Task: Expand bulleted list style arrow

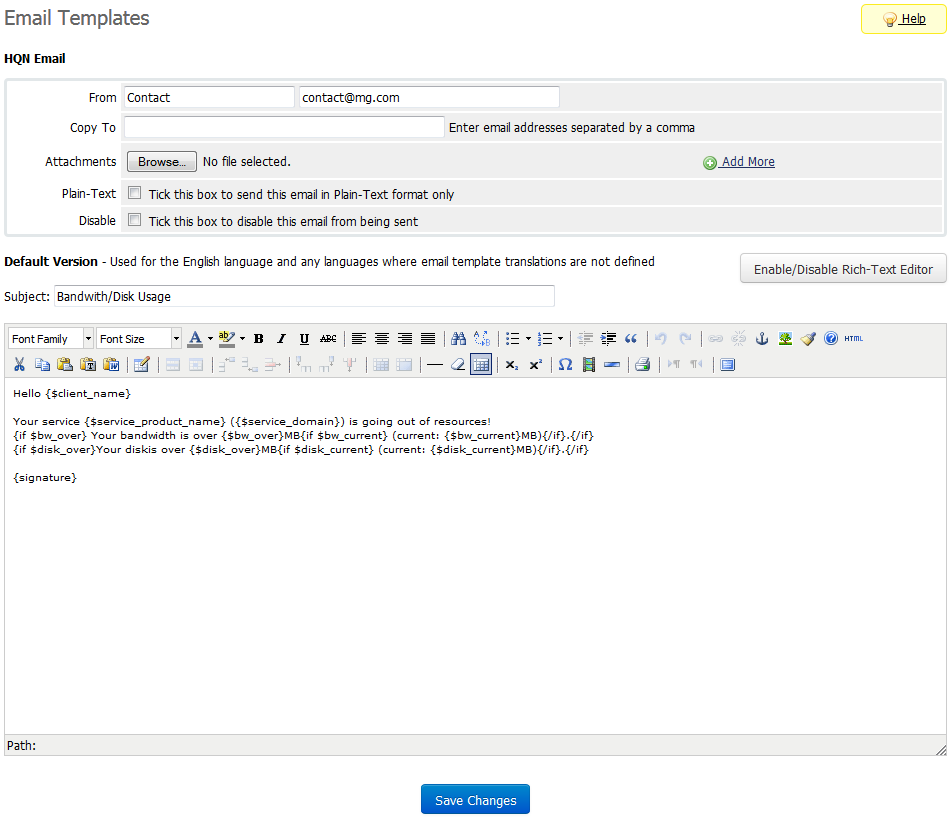Action: [528, 339]
